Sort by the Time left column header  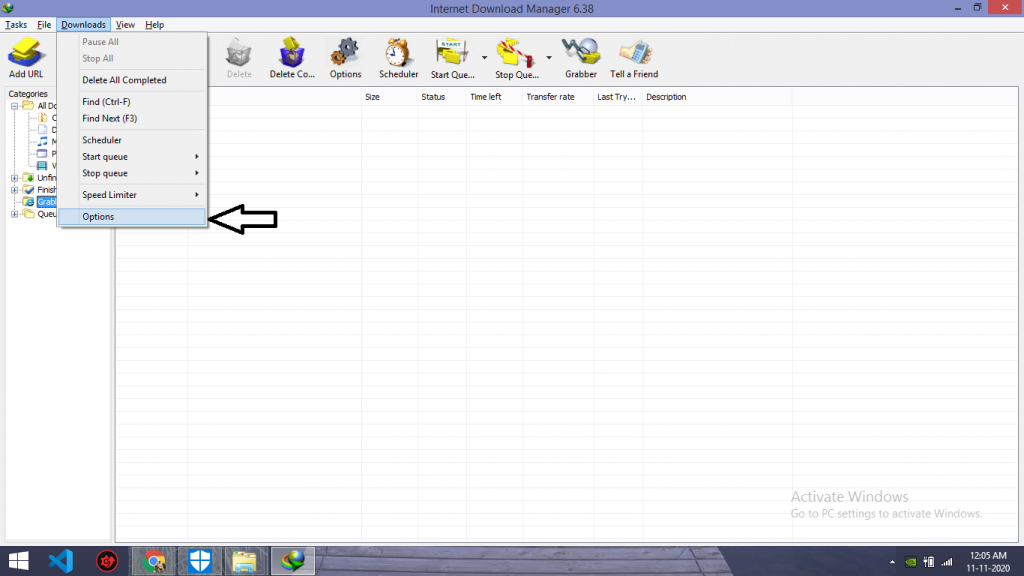[x=494, y=97]
